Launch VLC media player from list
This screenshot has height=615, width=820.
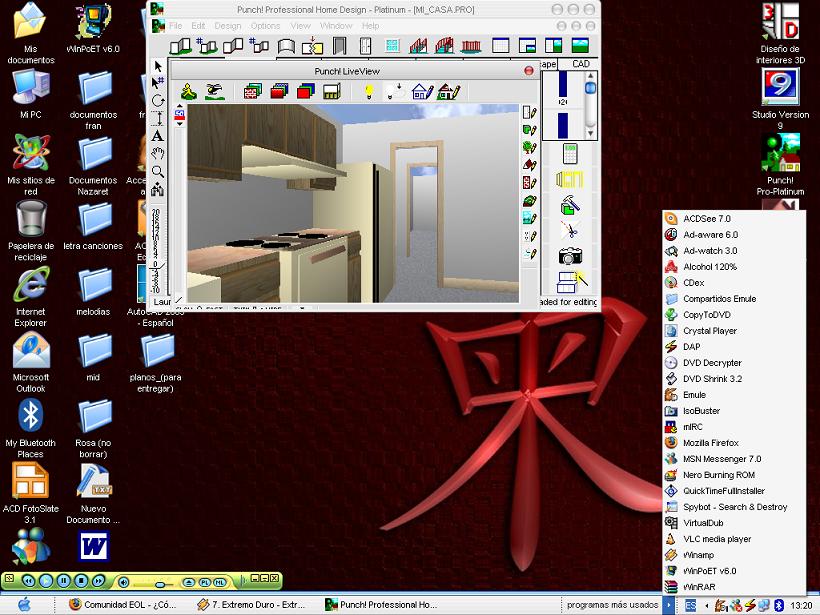734,539
